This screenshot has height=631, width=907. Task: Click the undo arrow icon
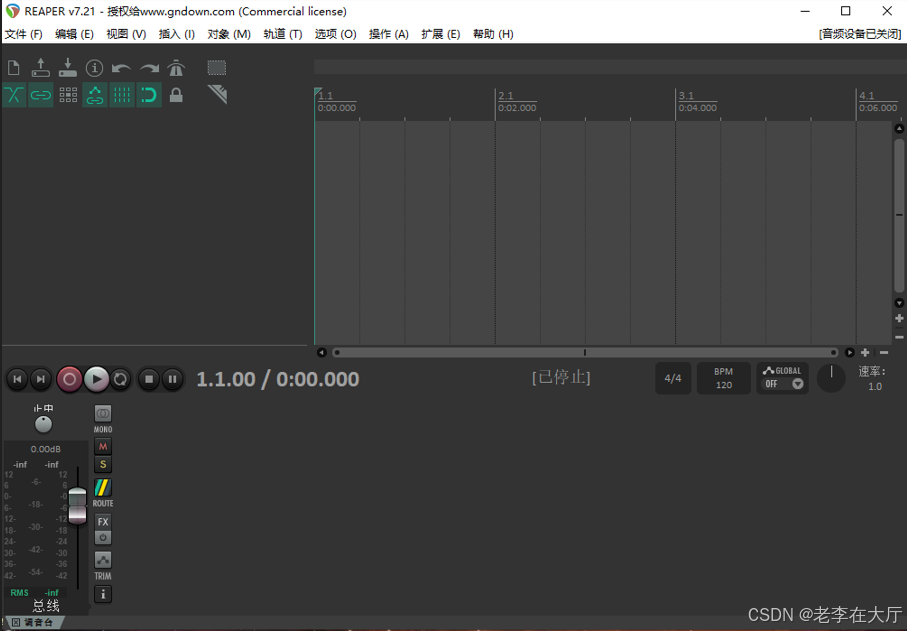121,68
